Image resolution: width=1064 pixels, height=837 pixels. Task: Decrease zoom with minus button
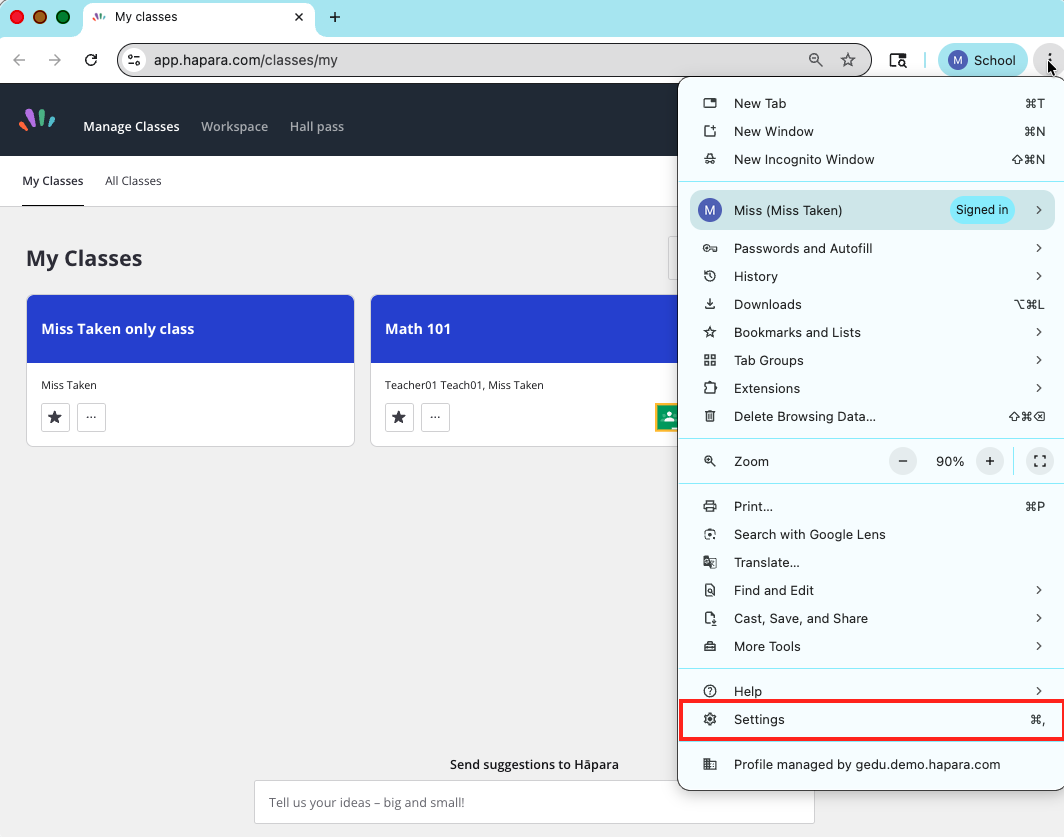point(902,462)
